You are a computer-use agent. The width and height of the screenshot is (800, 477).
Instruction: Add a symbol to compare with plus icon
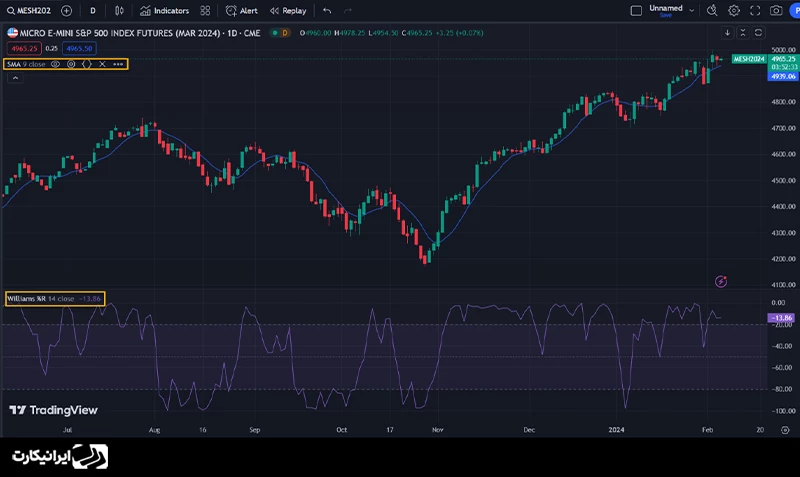(x=66, y=10)
